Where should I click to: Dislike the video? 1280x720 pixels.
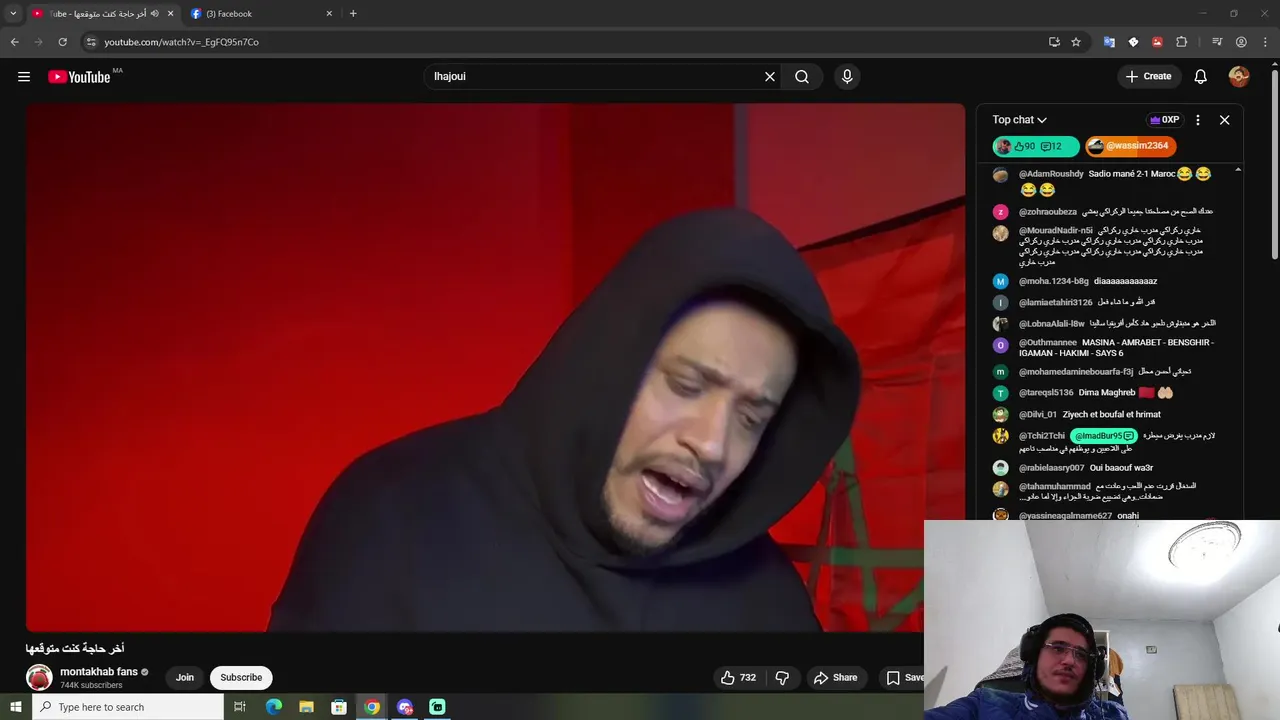point(782,677)
